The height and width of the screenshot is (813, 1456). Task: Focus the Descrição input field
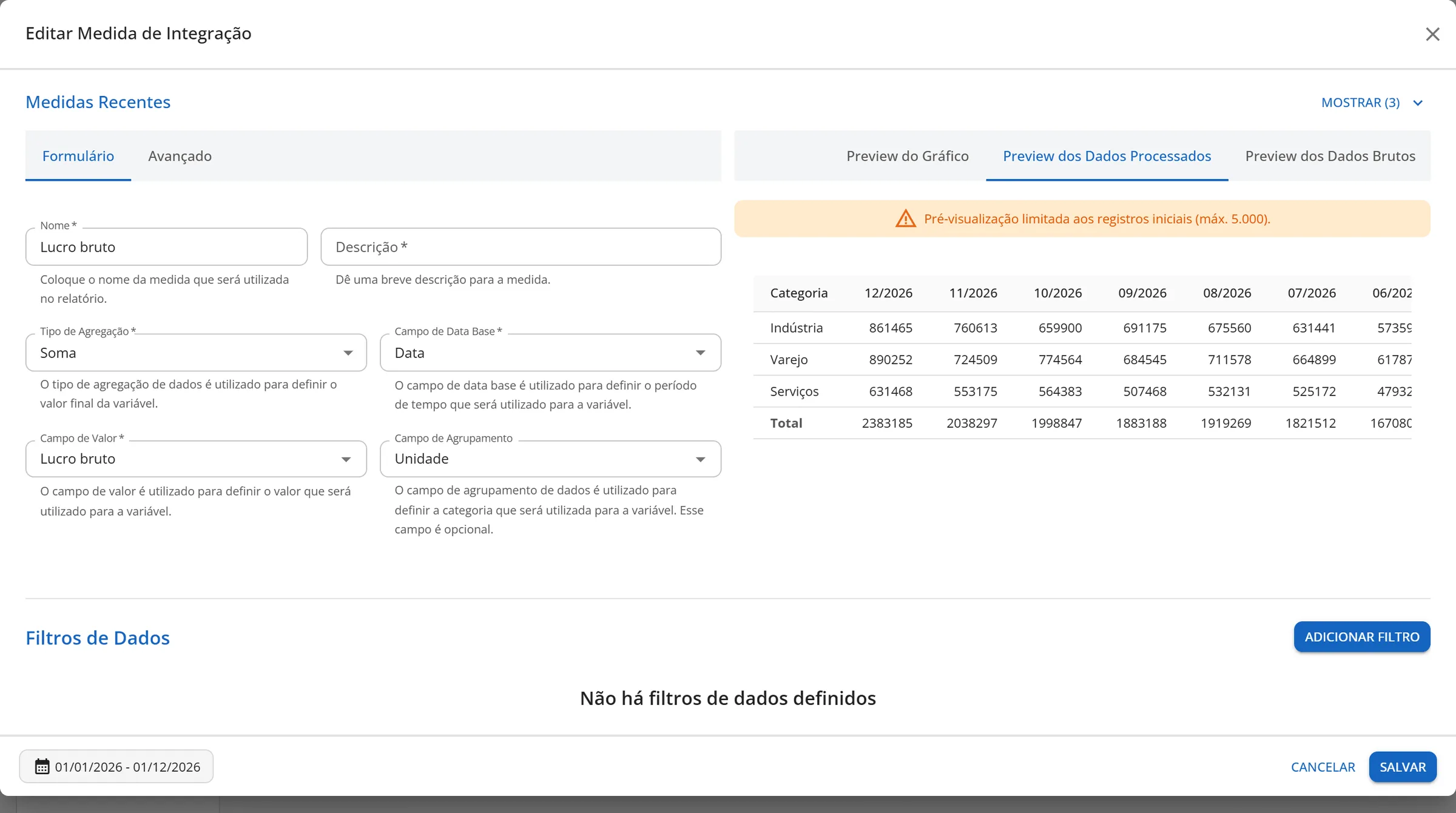click(521, 247)
